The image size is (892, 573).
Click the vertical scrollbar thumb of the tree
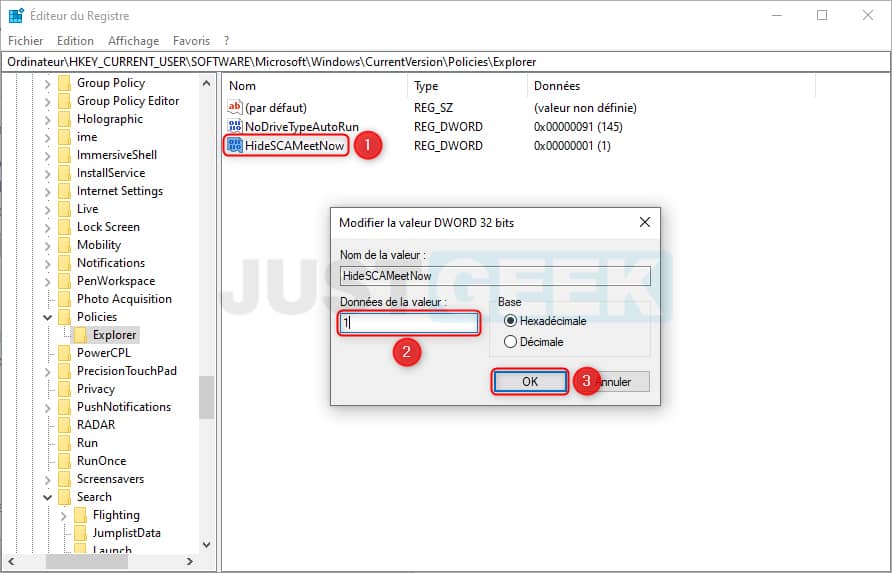(207, 398)
